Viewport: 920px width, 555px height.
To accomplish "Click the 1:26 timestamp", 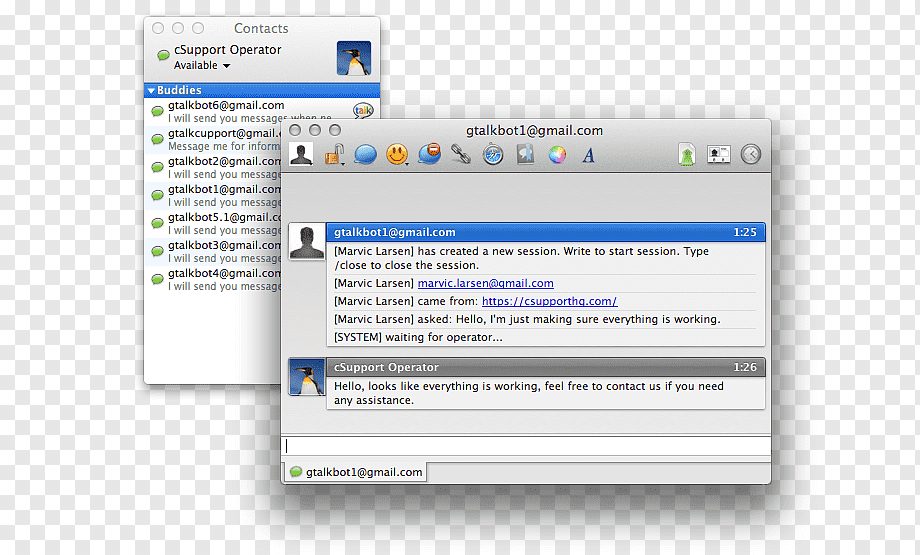I will point(745,367).
